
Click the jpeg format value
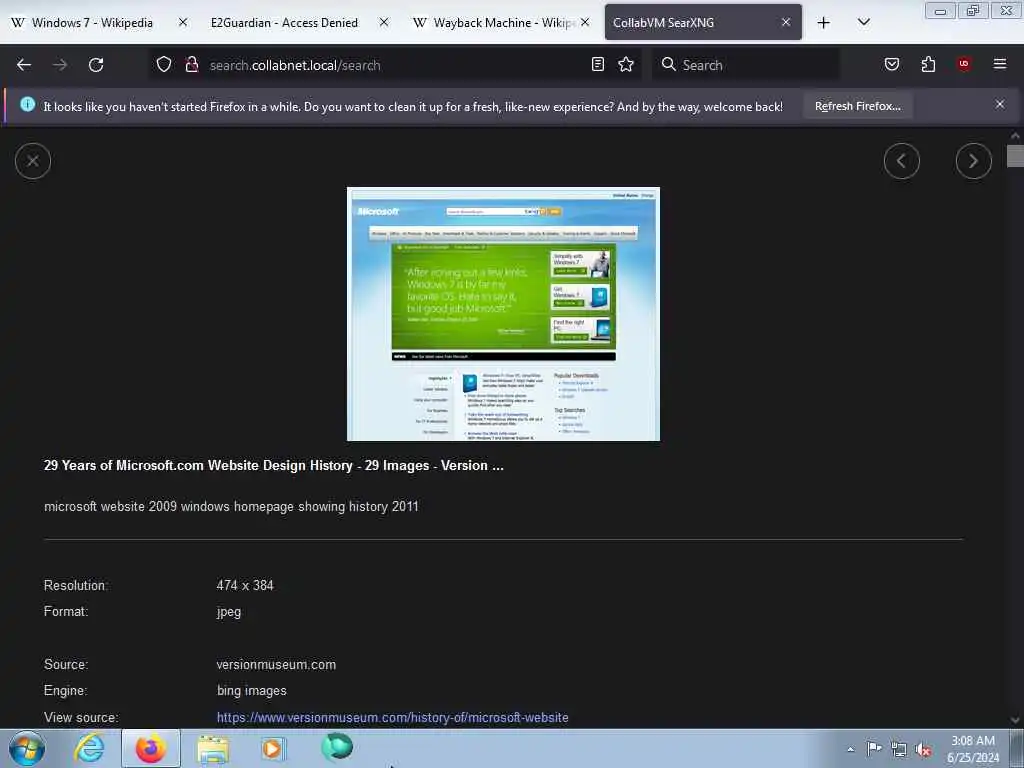tap(229, 612)
